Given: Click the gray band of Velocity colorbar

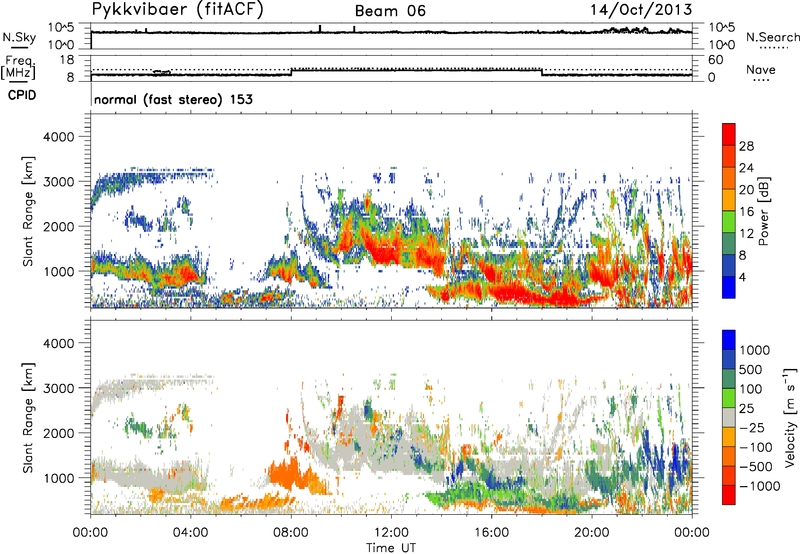Looking at the screenshot, I should click(x=729, y=418).
